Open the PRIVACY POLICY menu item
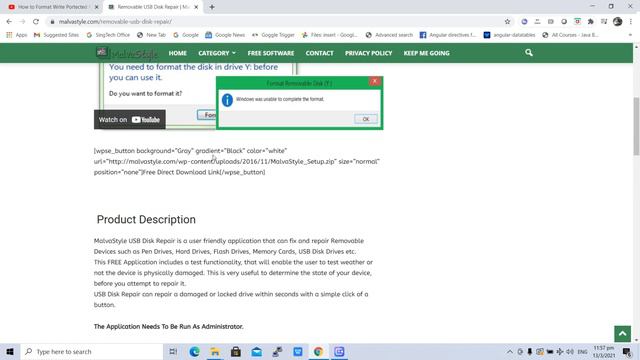The width and height of the screenshot is (640, 360). point(369,53)
